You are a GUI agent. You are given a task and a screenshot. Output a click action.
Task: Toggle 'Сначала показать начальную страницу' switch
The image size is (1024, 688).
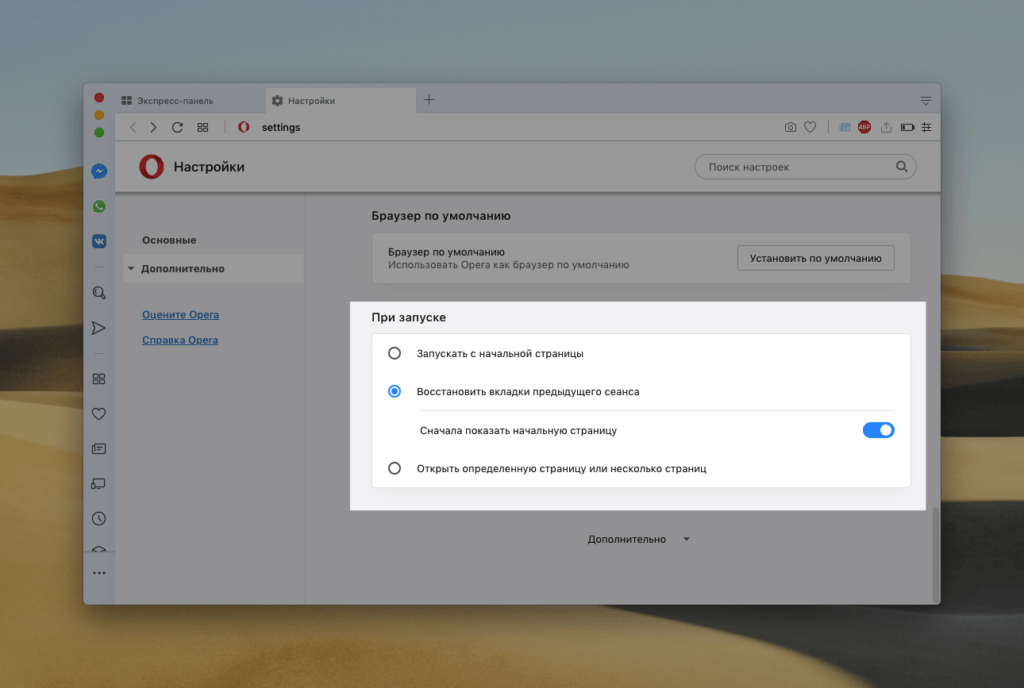tap(878, 430)
